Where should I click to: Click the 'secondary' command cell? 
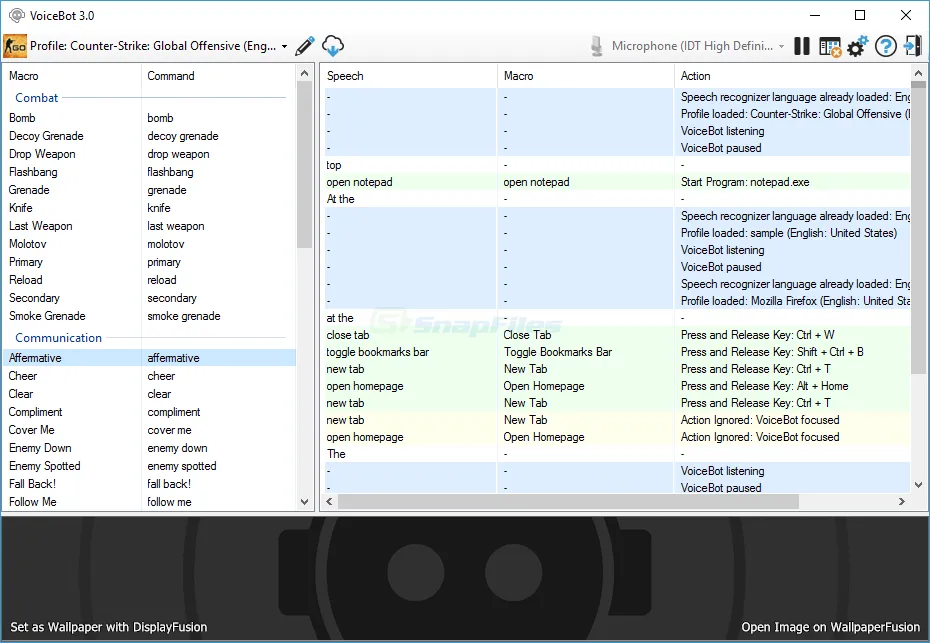(172, 298)
